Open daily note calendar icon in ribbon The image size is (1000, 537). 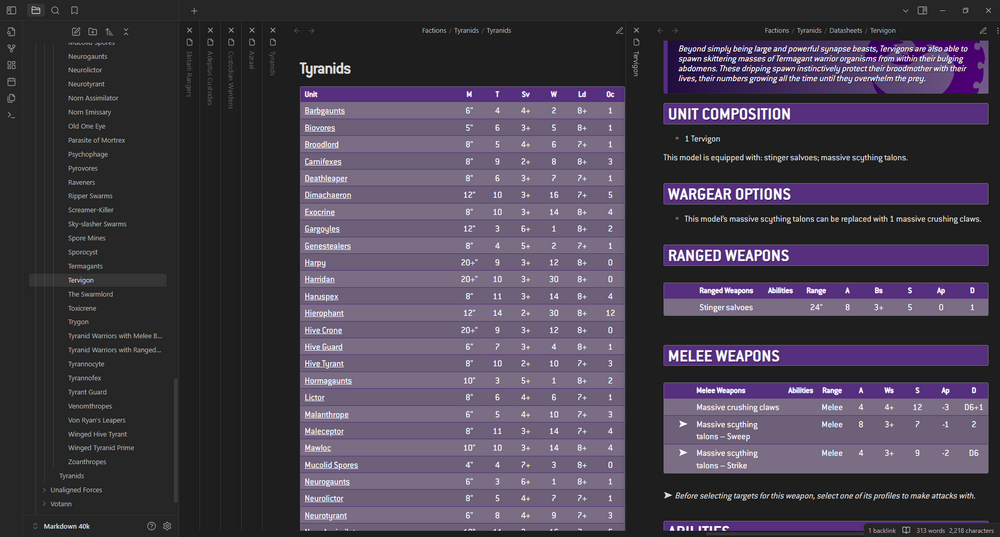click(11, 82)
